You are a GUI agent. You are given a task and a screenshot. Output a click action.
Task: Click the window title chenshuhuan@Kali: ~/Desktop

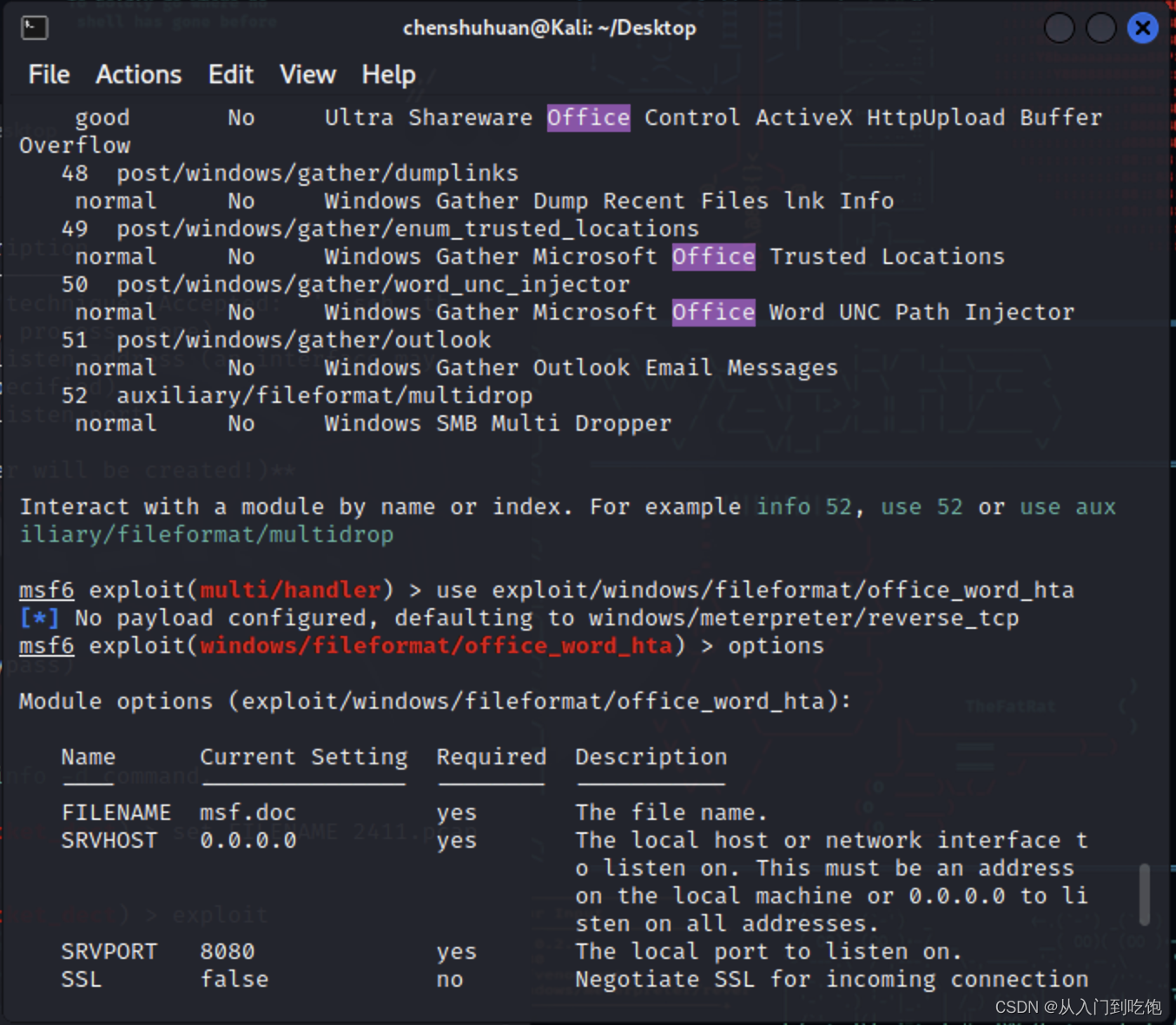[x=549, y=28]
